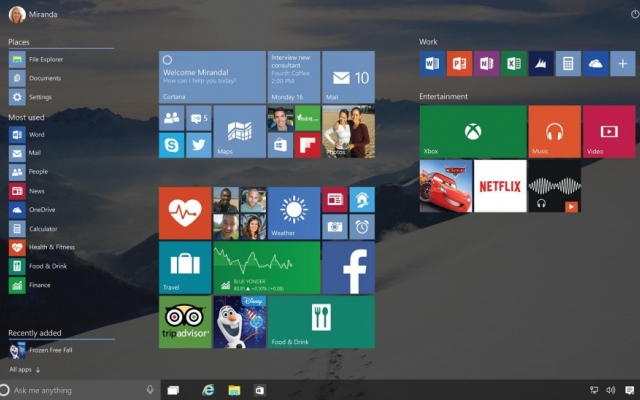This screenshot has width=640, height=400.
Task: Open the Store tile beside Flipboard tile
Action: (x=280, y=145)
